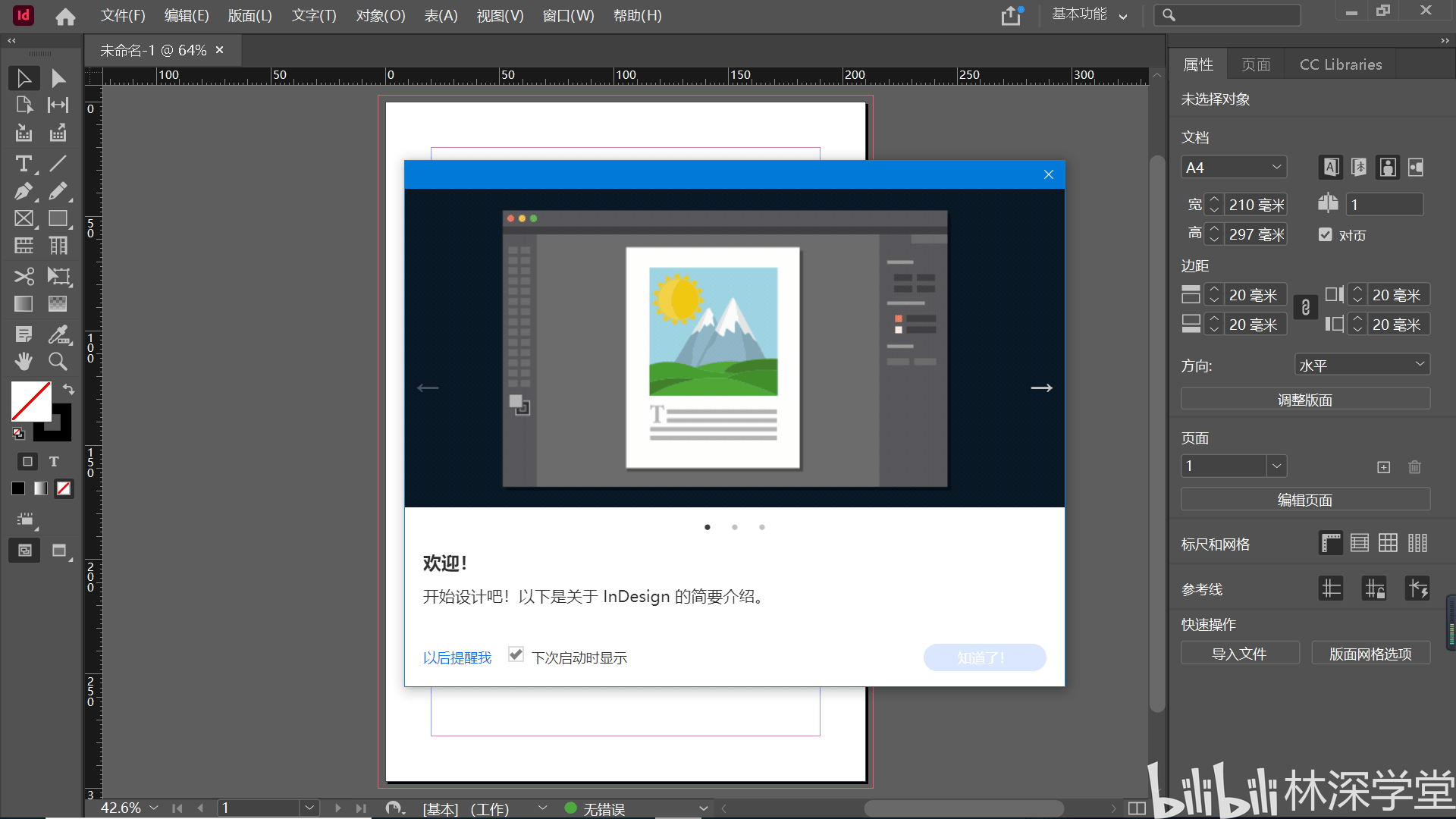Click the search field in top bar
1456x819 pixels.
[x=1228, y=15]
